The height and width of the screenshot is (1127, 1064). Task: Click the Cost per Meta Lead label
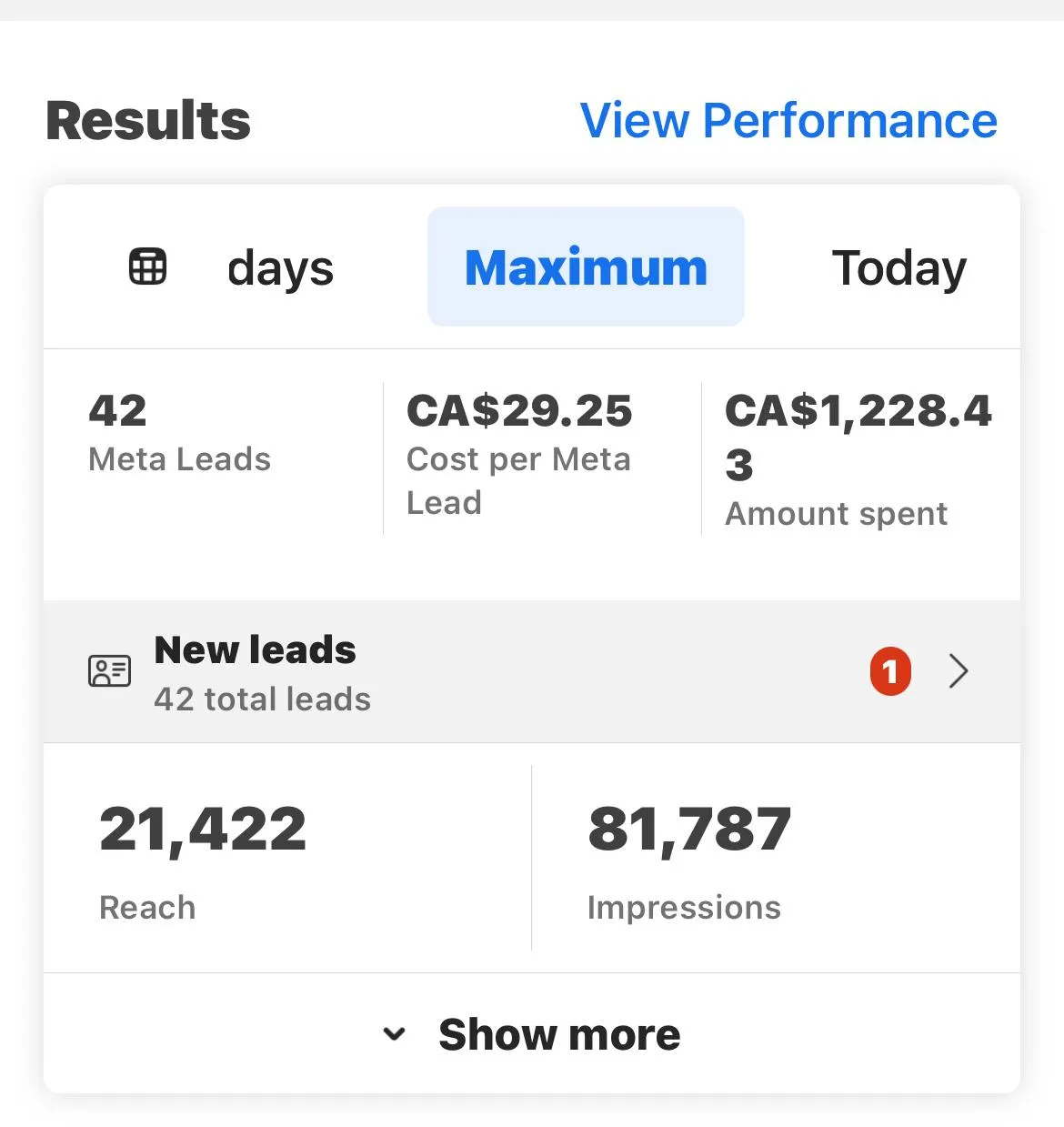[518, 480]
